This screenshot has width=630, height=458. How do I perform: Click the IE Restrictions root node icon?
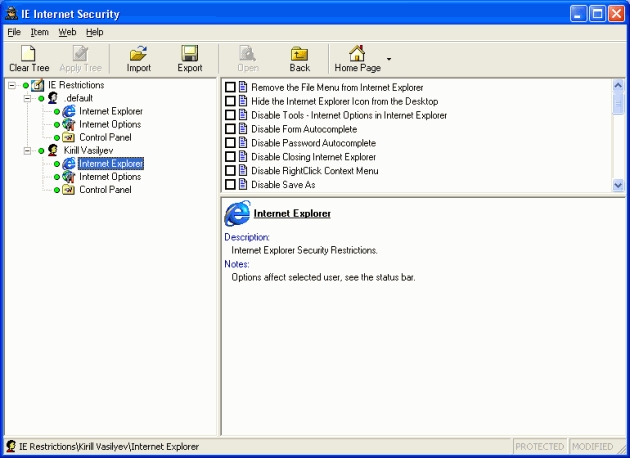(x=37, y=85)
